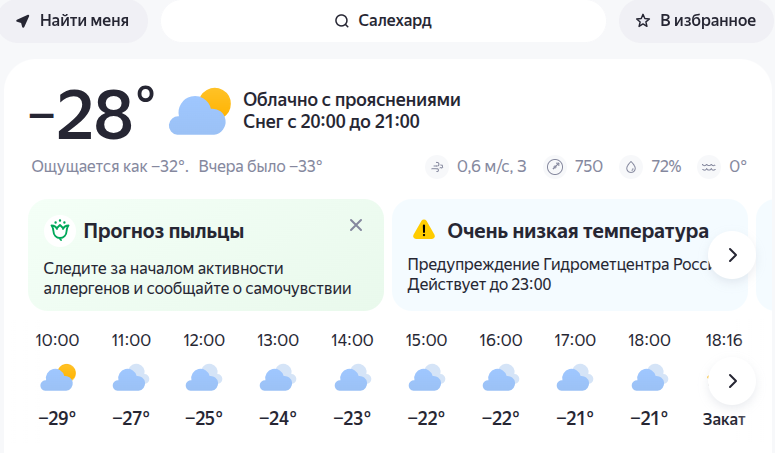
Task: Click the humidity droplet icon near 72%
Action: (x=631, y=167)
